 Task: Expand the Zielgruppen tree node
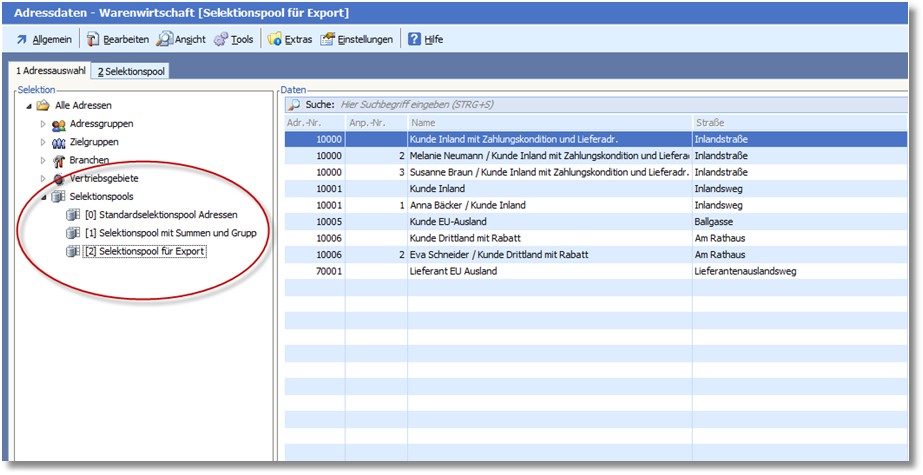pos(43,142)
